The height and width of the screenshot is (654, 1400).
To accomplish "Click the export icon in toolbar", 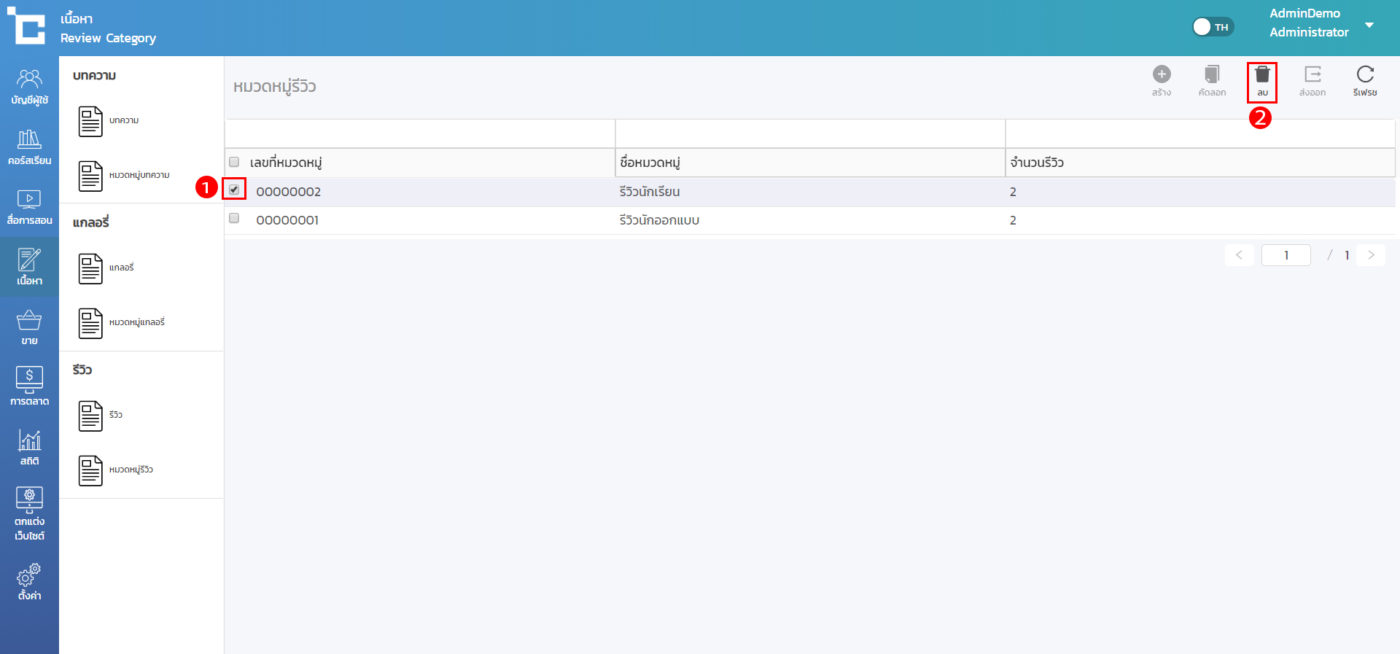I will point(1312,76).
